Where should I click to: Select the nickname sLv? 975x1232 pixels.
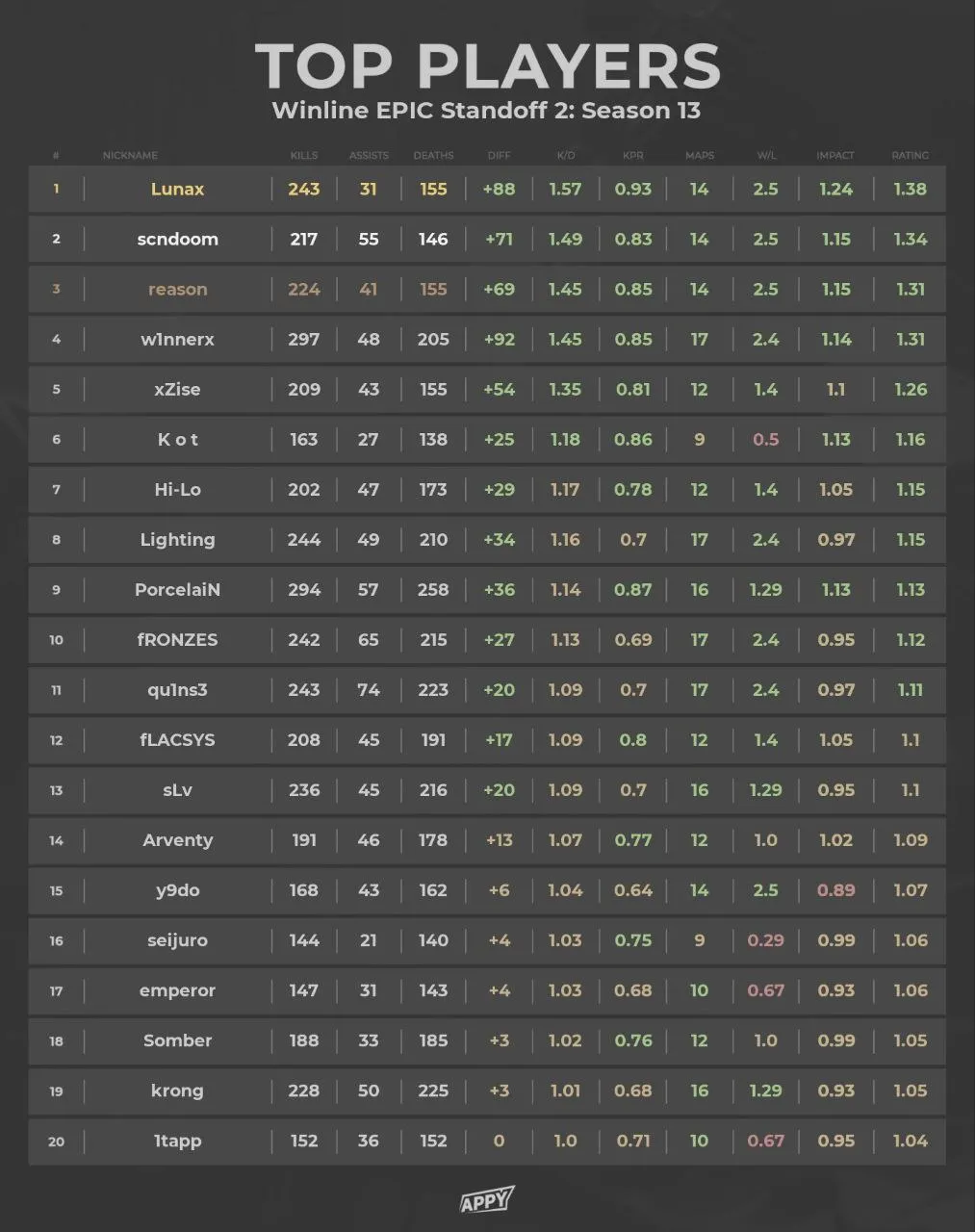click(177, 789)
